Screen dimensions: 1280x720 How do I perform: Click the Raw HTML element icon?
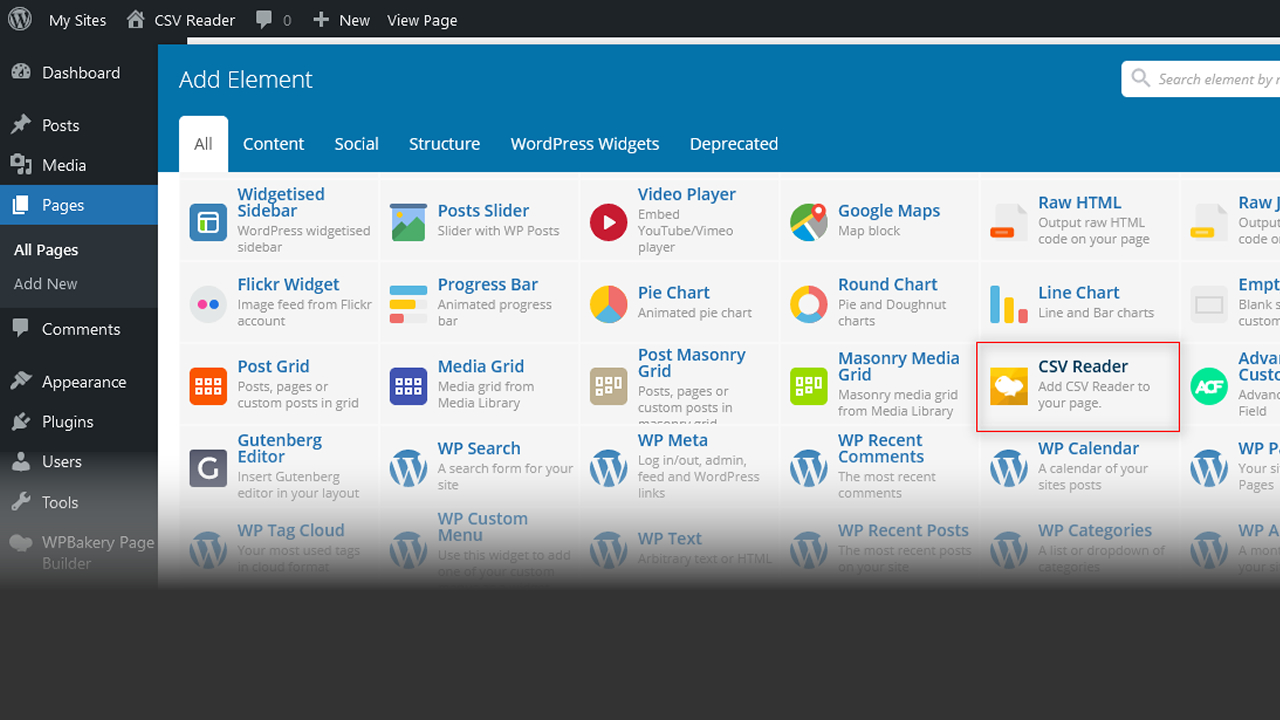tap(1008, 222)
